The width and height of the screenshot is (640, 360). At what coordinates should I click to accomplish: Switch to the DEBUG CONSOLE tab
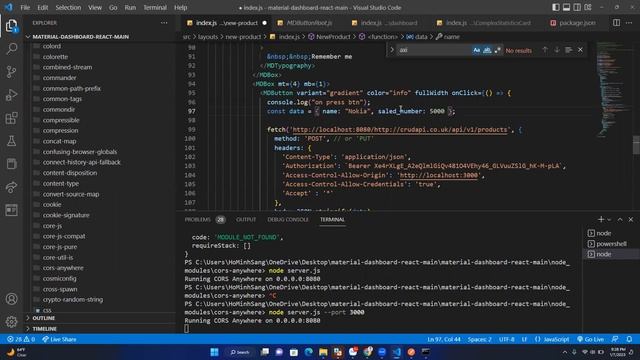click(x=288, y=220)
